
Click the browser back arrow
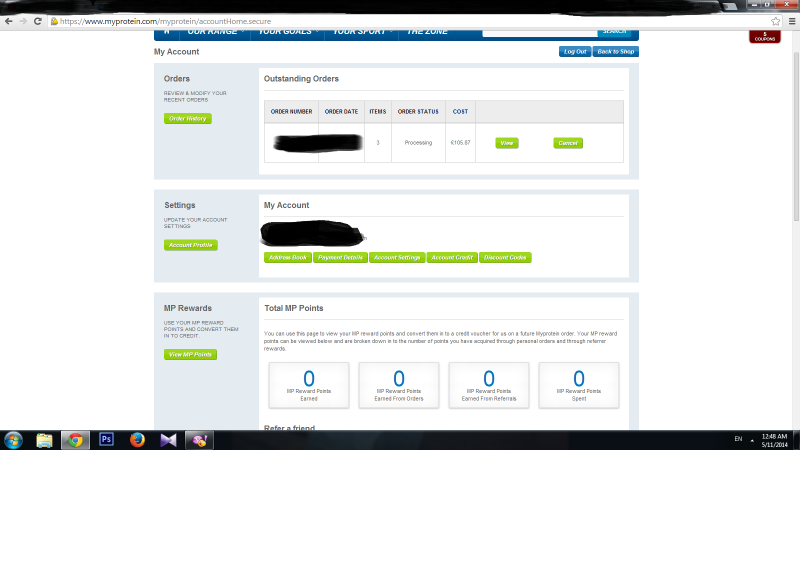9,21
